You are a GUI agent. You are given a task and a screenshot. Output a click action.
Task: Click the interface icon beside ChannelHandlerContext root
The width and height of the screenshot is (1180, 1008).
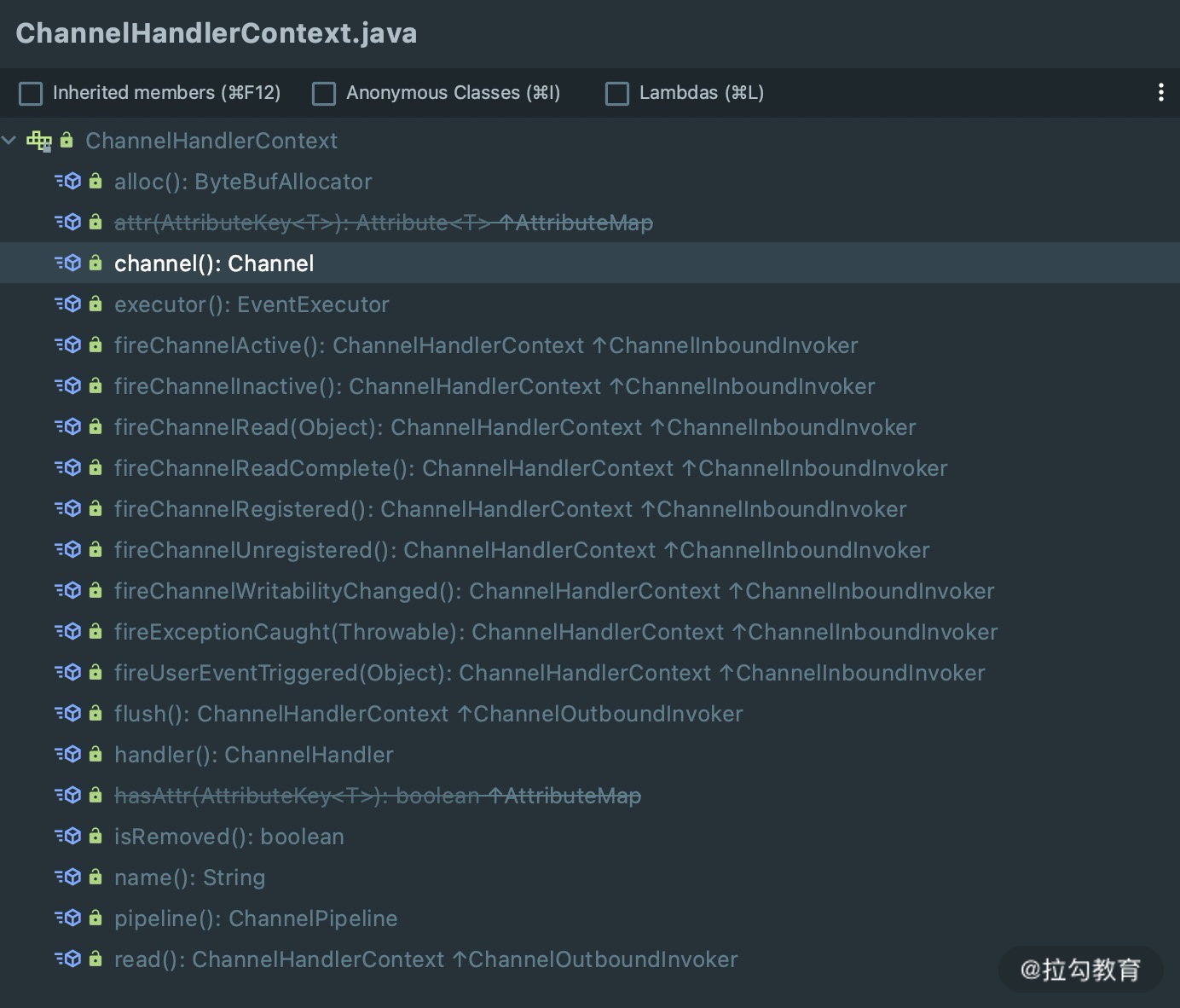[x=39, y=141]
